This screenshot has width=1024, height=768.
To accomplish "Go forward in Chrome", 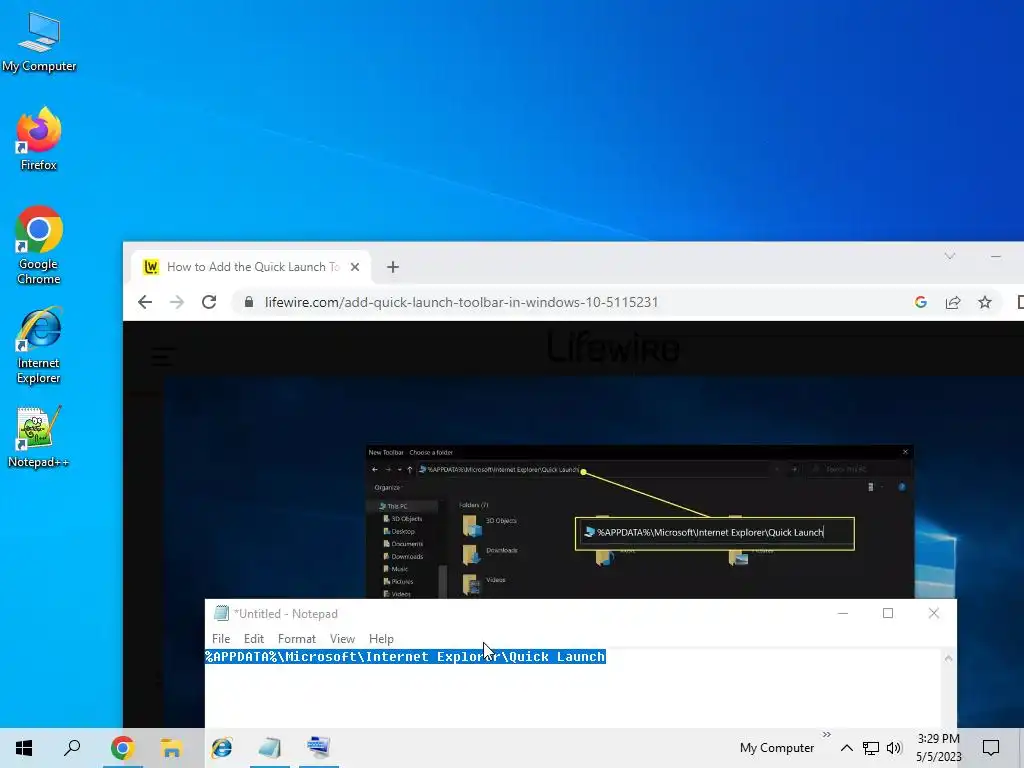I will [177, 302].
